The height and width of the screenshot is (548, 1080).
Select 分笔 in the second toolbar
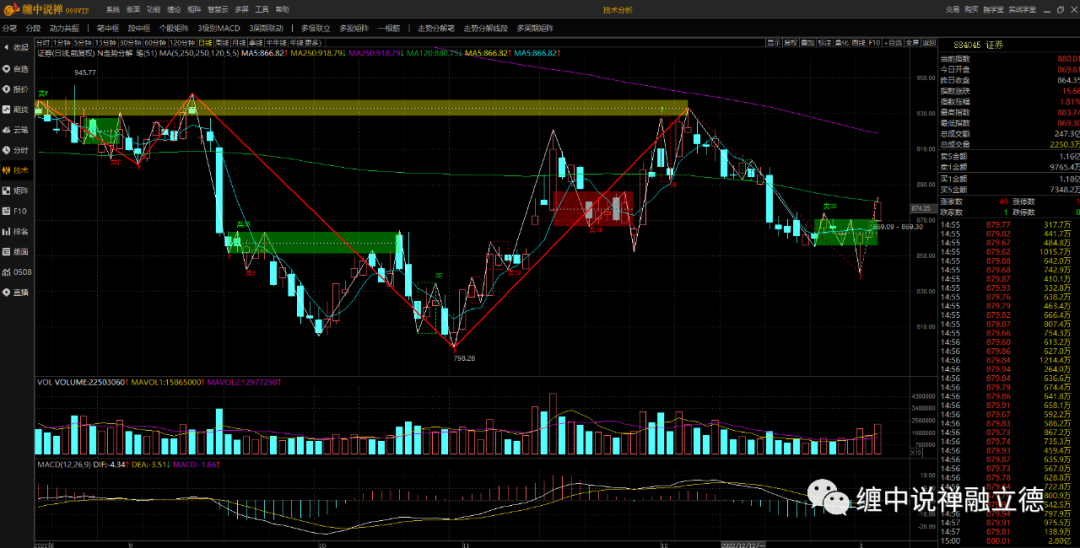pyautogui.click(x=10, y=28)
